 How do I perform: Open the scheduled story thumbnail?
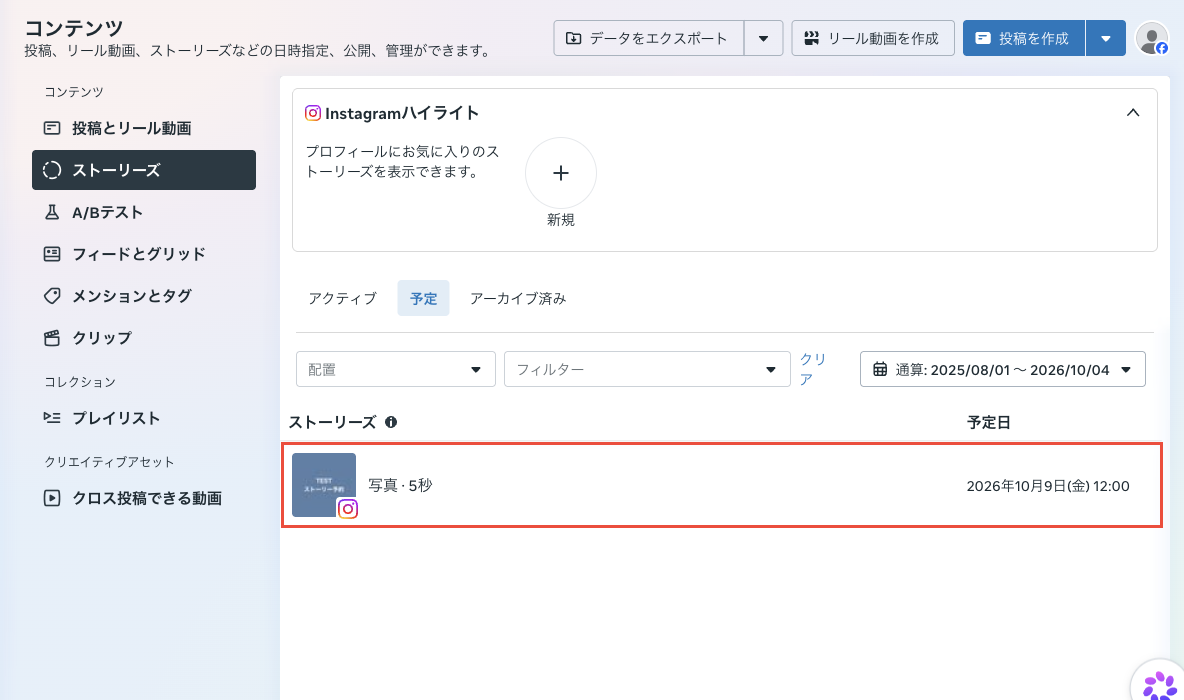(x=324, y=485)
